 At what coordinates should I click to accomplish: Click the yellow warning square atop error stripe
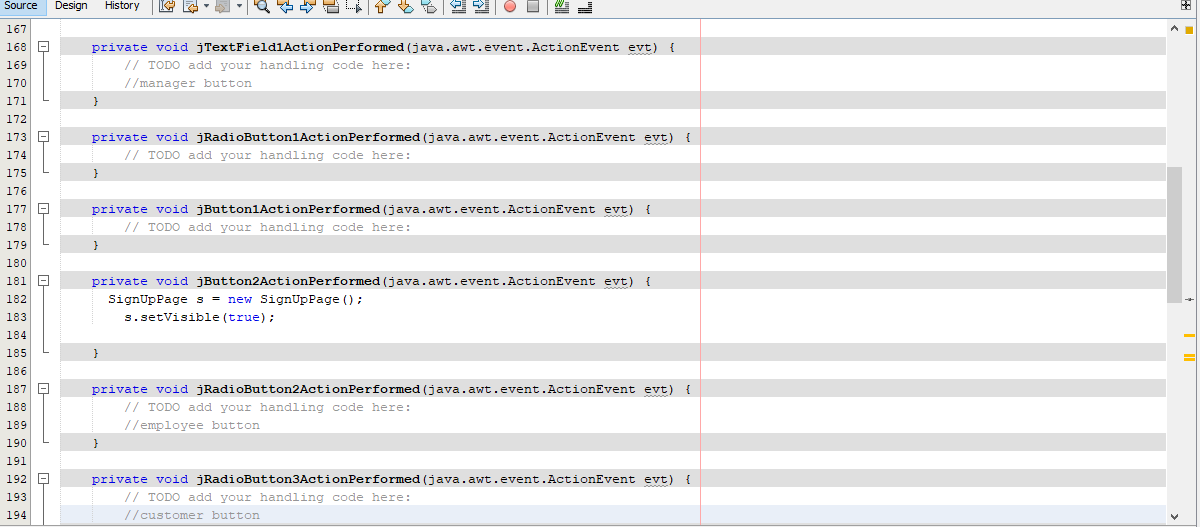[1189, 29]
